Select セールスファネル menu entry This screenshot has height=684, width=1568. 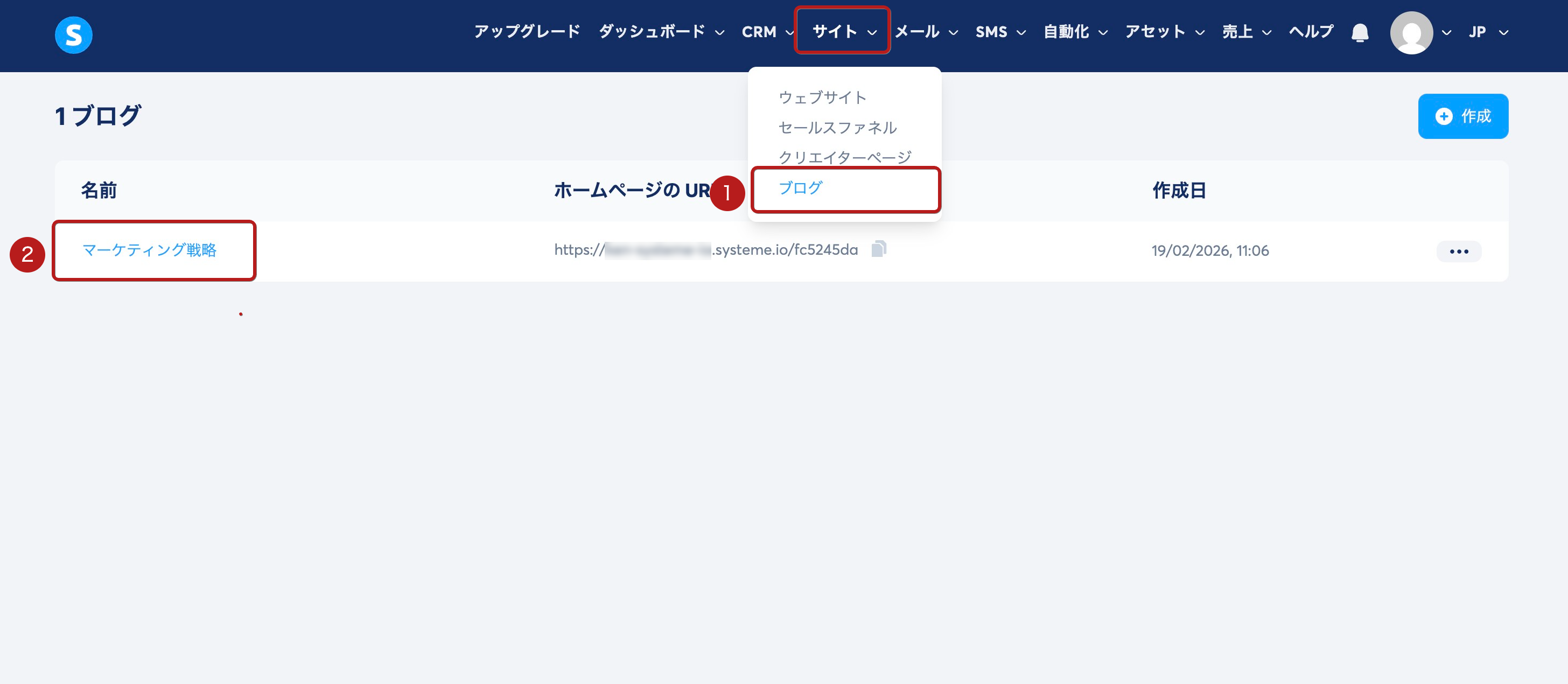(837, 127)
